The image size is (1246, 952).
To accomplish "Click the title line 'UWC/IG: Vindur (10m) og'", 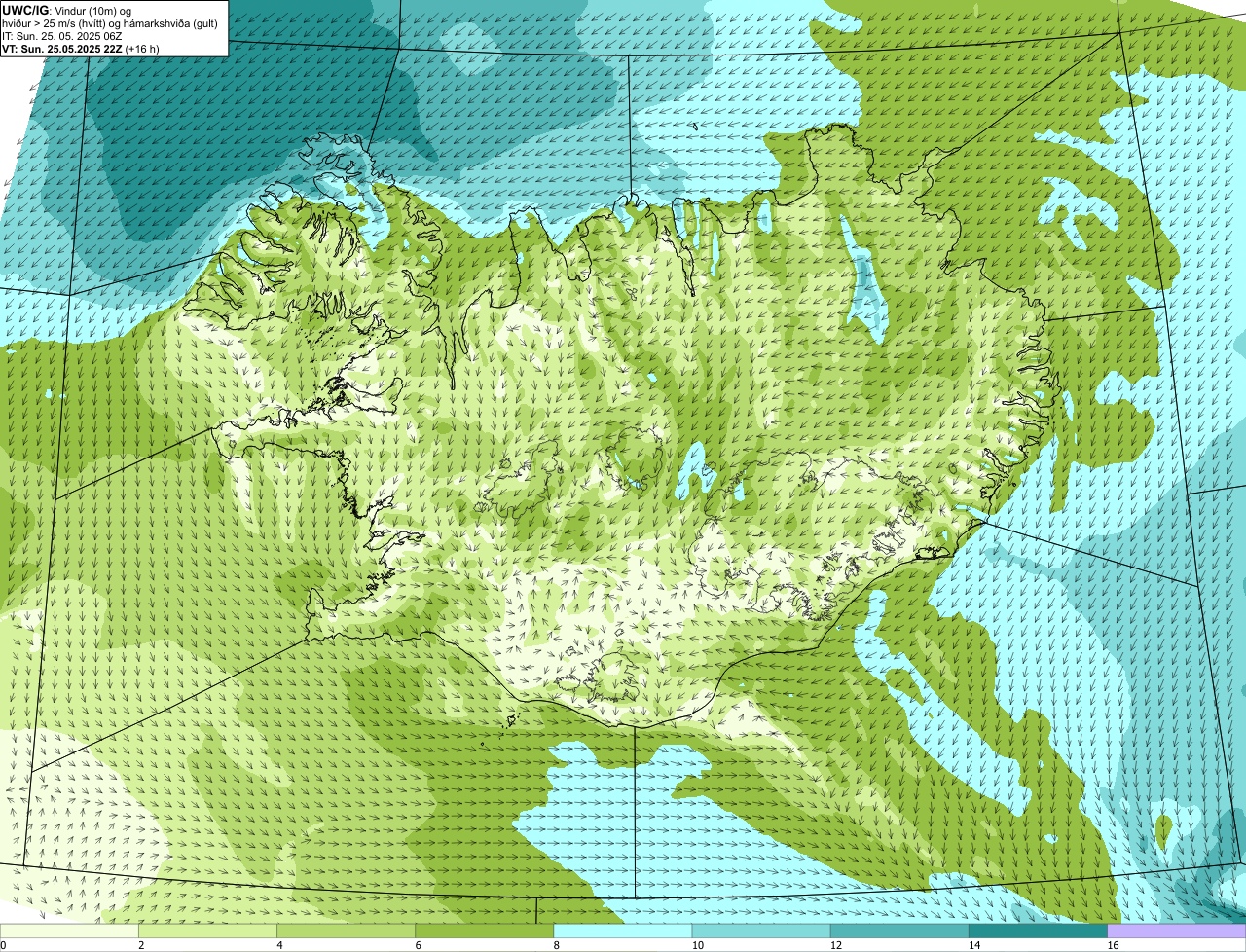I will (x=67, y=10).
